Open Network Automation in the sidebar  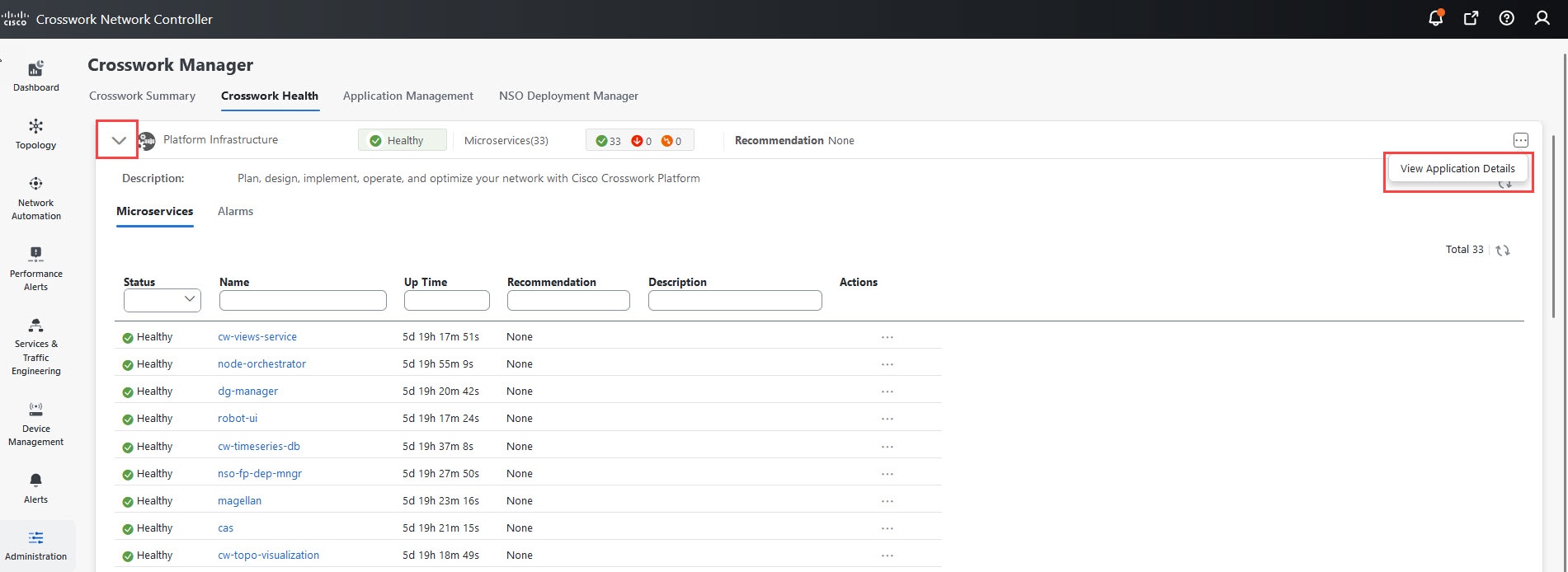[36, 199]
